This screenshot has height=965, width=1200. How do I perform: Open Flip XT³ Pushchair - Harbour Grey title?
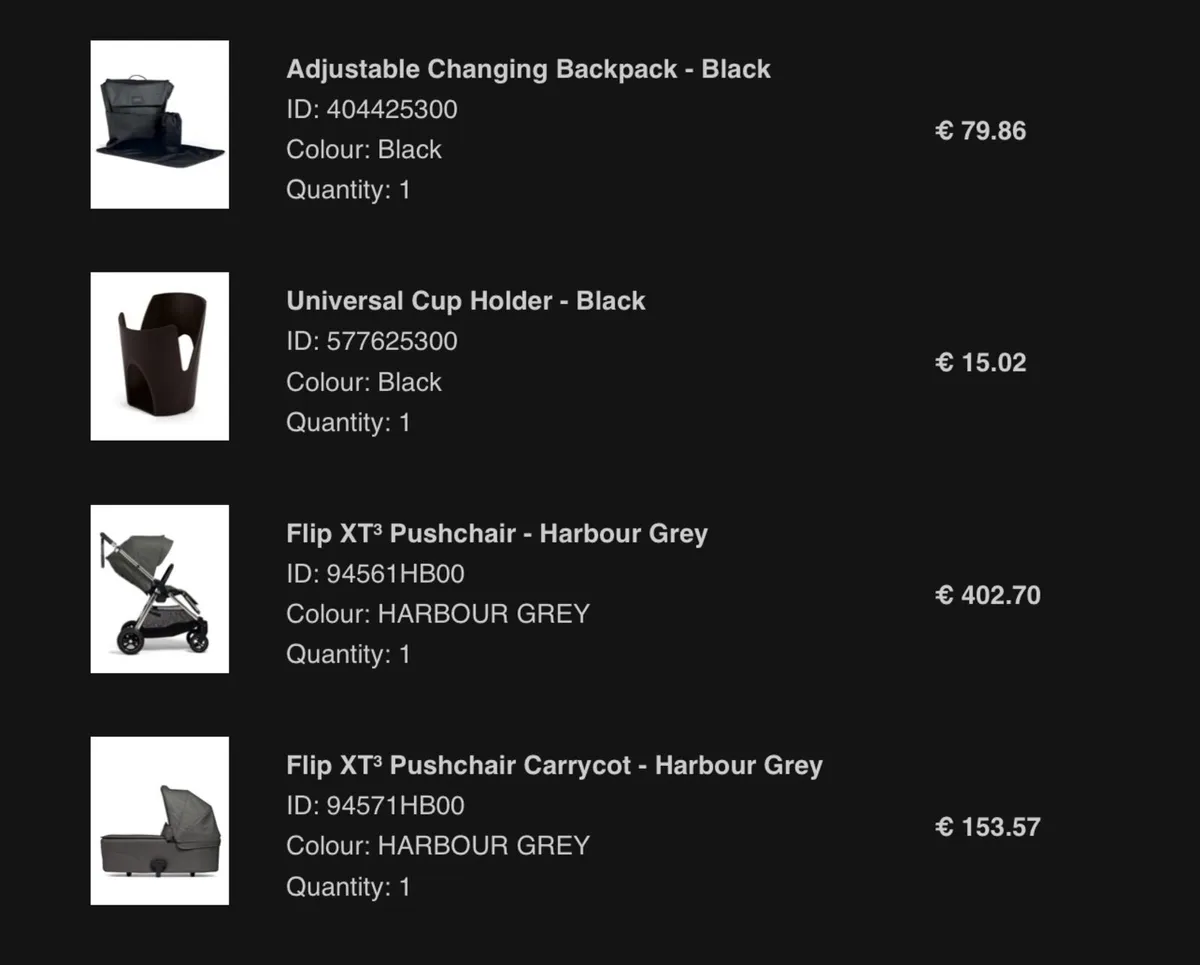click(x=497, y=534)
